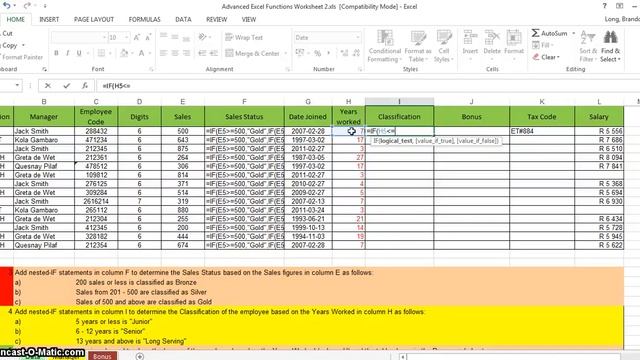This screenshot has width=640, height=360.
Task: Open Format as Table gallery
Action: pyautogui.click(x=418, y=46)
